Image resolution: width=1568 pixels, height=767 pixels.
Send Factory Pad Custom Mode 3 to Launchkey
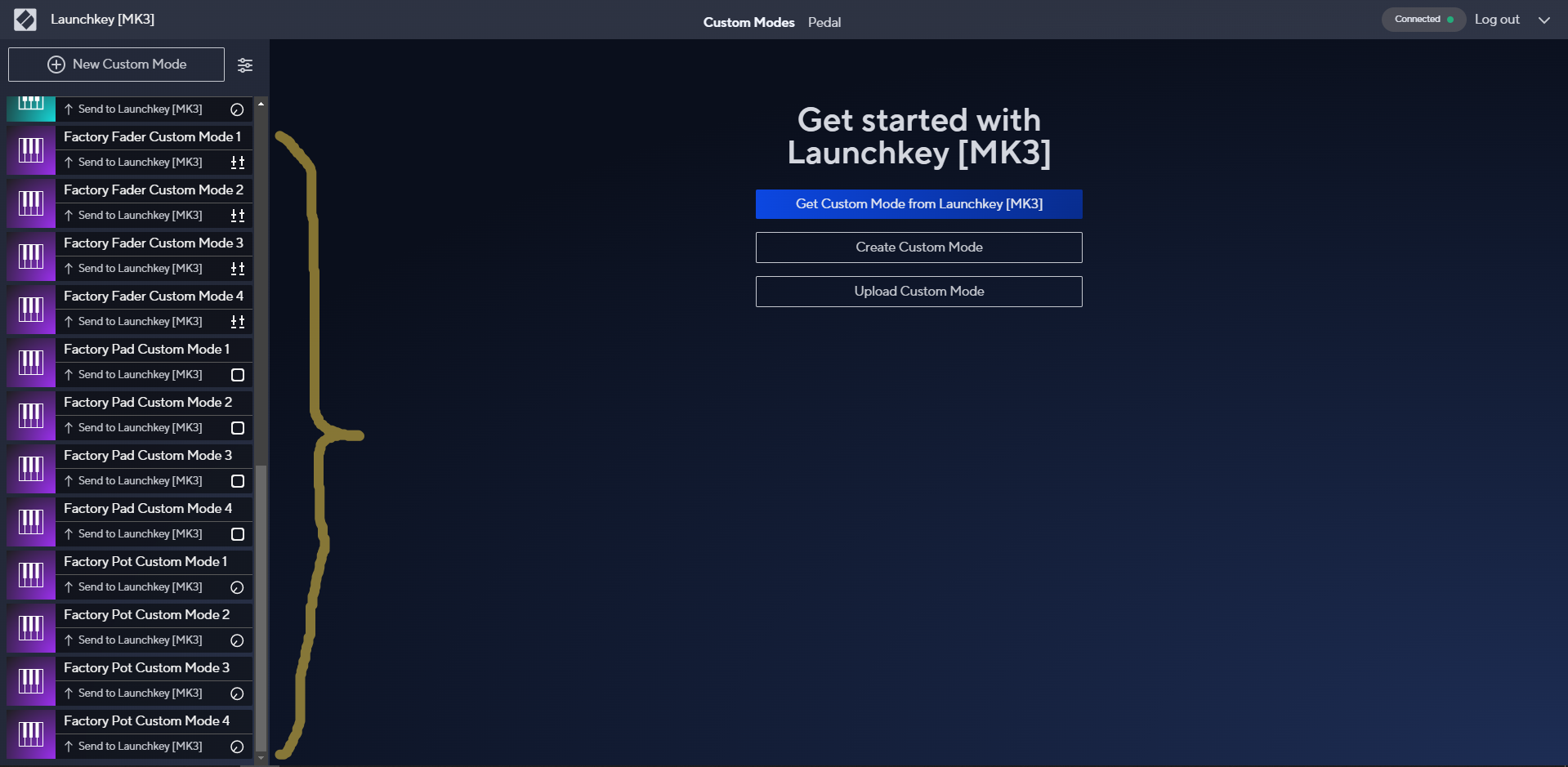click(133, 481)
